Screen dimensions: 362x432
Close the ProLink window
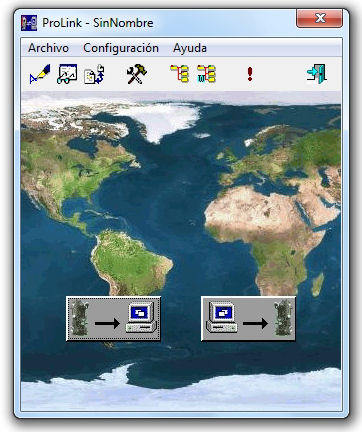[x=319, y=18]
